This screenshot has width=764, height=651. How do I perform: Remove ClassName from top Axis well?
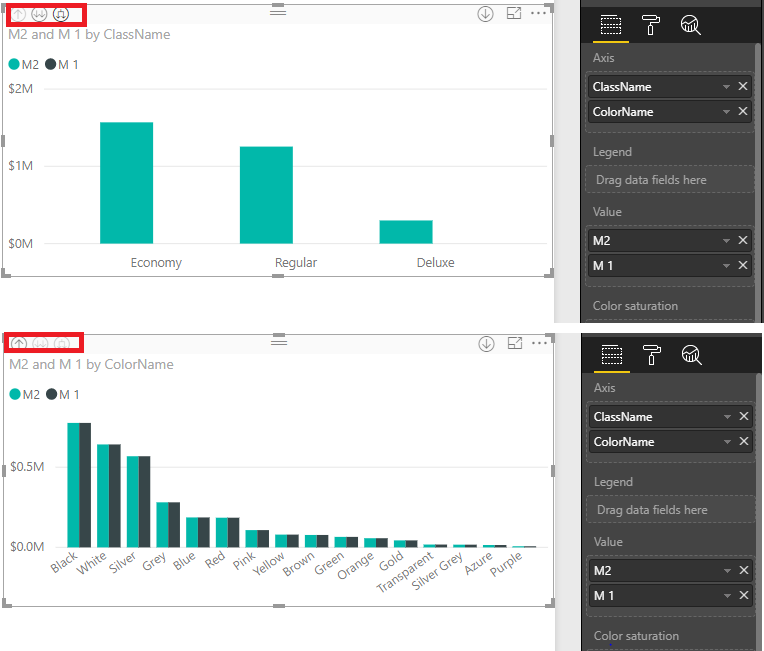click(743, 86)
